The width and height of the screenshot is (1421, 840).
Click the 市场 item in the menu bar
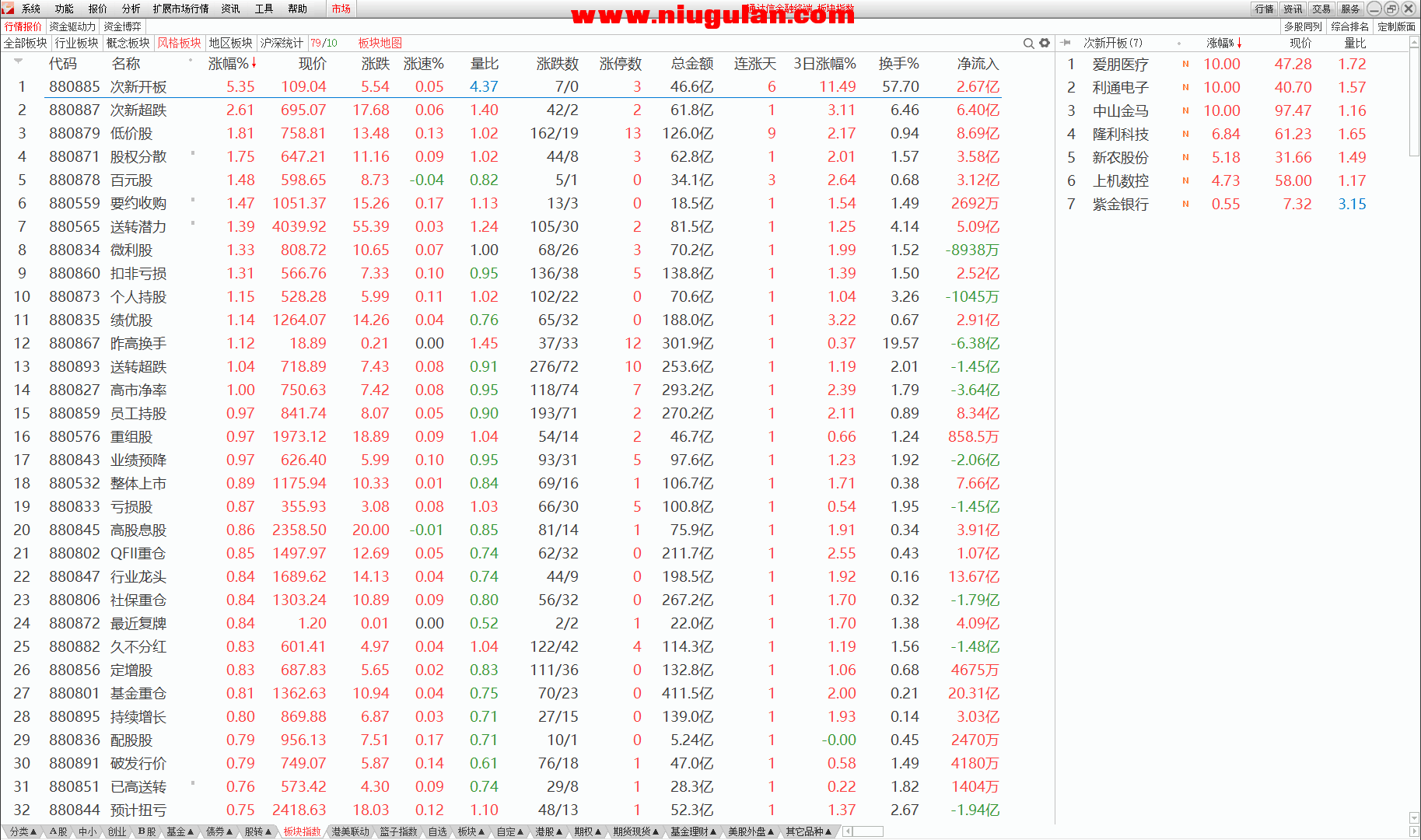341,9
